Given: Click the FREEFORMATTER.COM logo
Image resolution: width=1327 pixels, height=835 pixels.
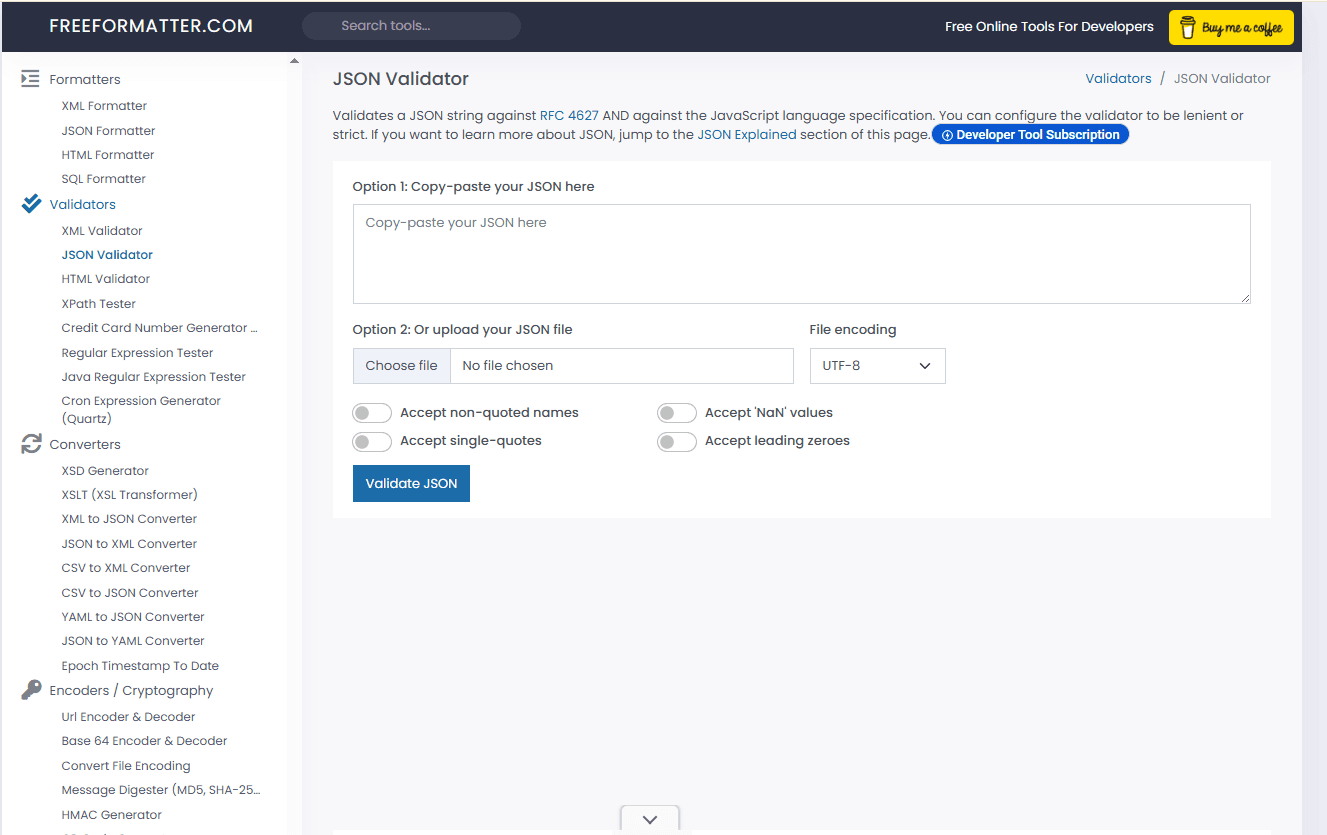Looking at the screenshot, I should point(153,25).
